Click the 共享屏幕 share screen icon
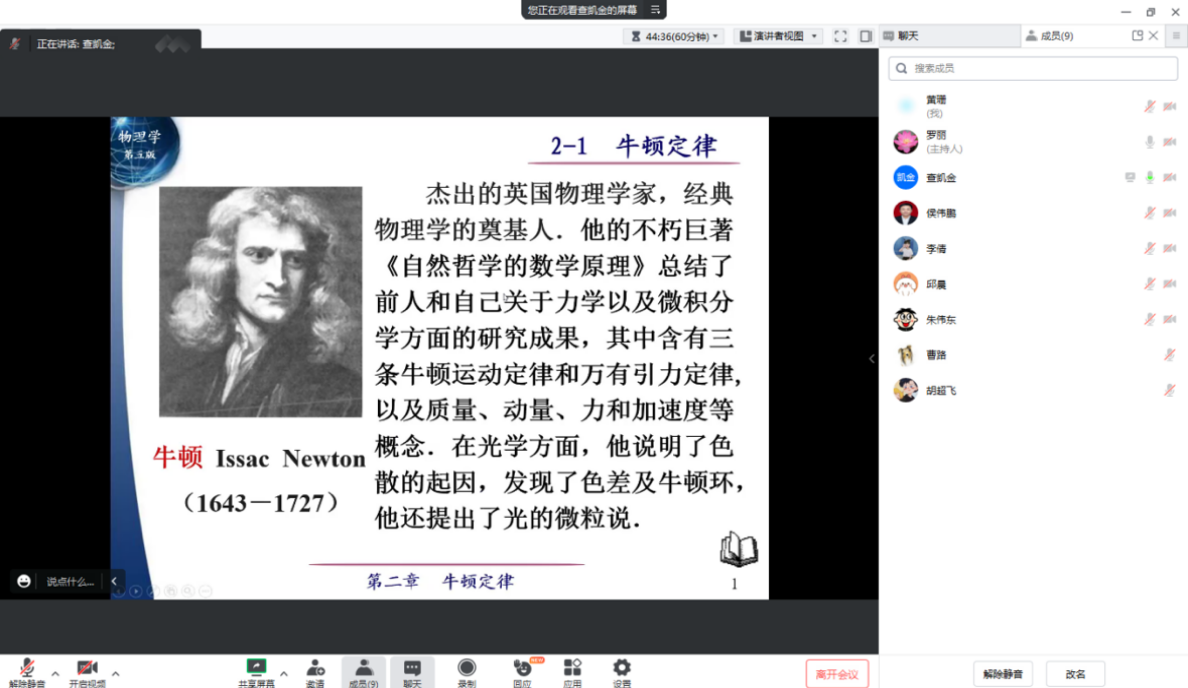The image size is (1188, 688). tap(256, 668)
